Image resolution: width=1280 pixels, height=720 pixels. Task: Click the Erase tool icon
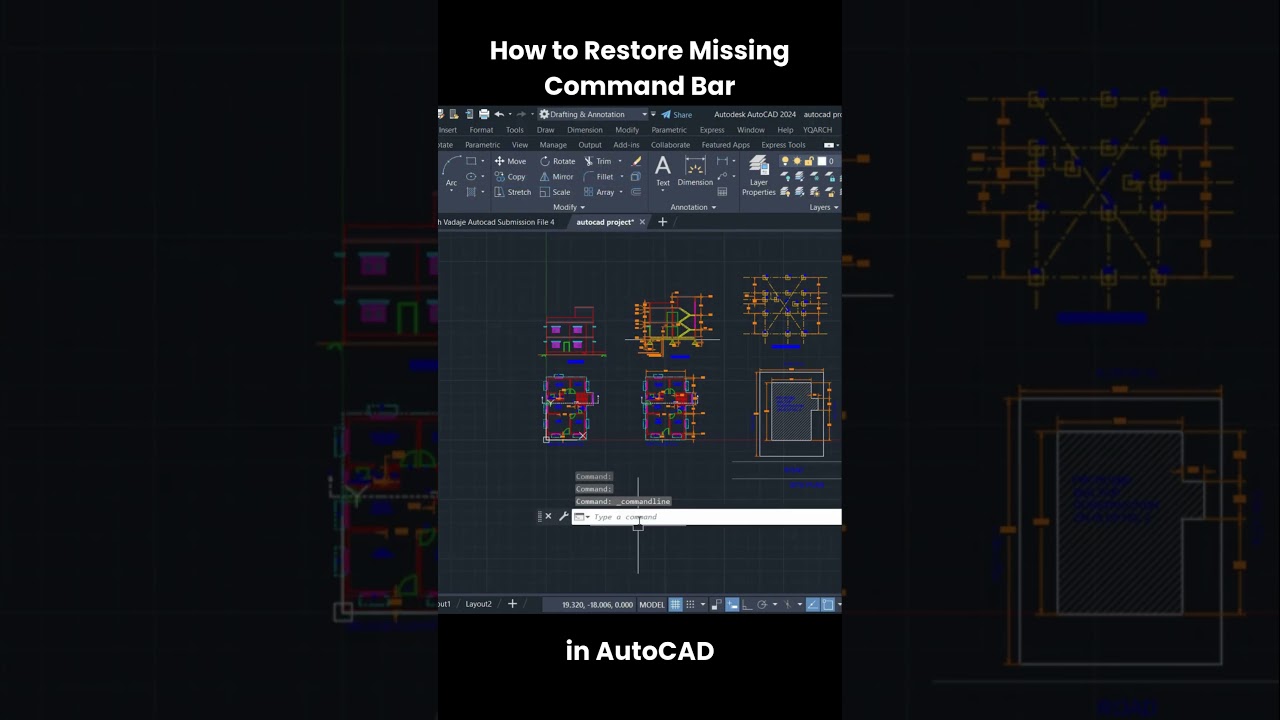(636, 161)
